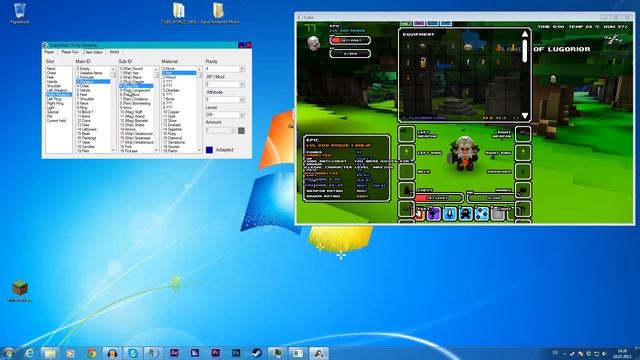Click the red health bar in game HUD
The width and height of the screenshot is (640, 360).
coord(350,40)
